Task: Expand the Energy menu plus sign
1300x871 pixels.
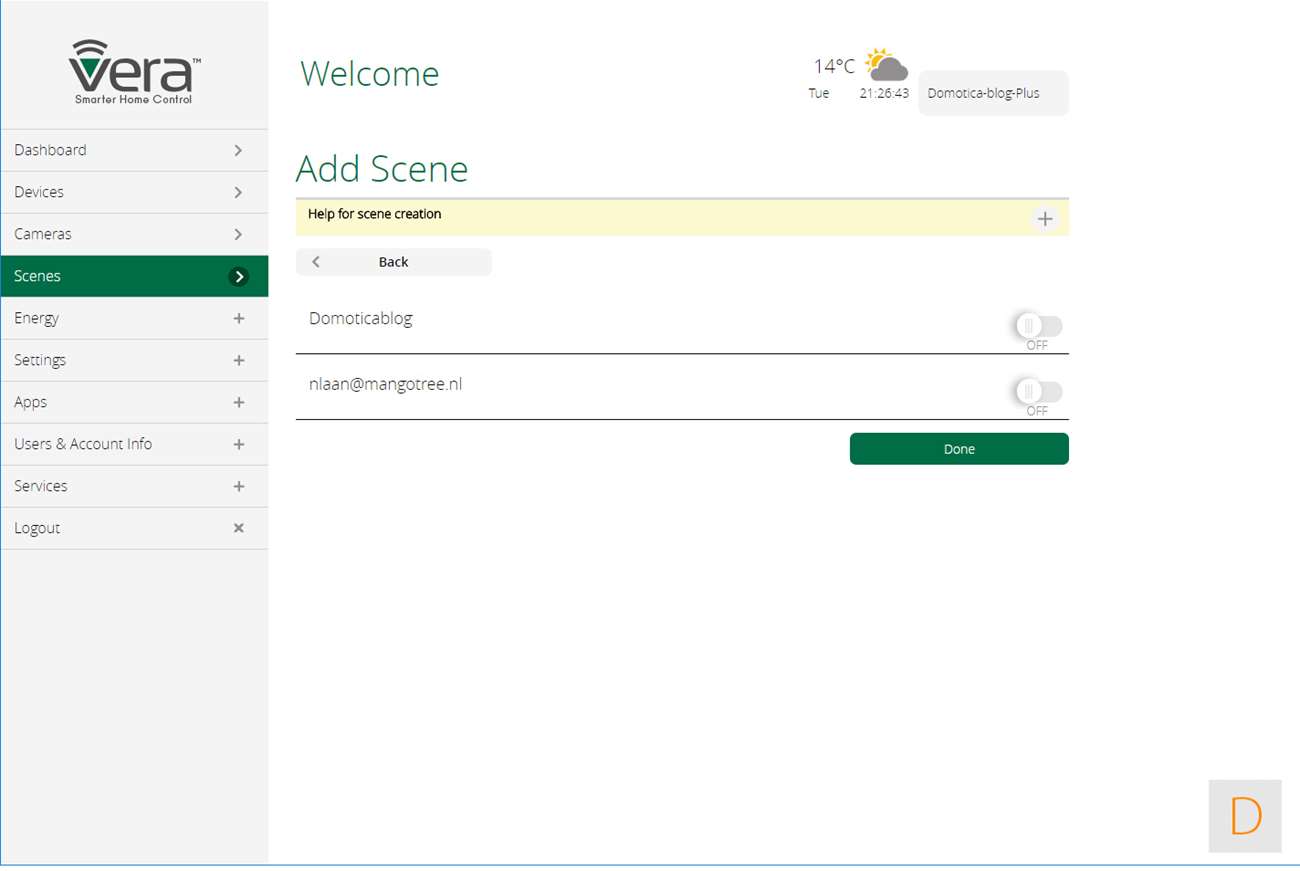Action: tap(238, 318)
